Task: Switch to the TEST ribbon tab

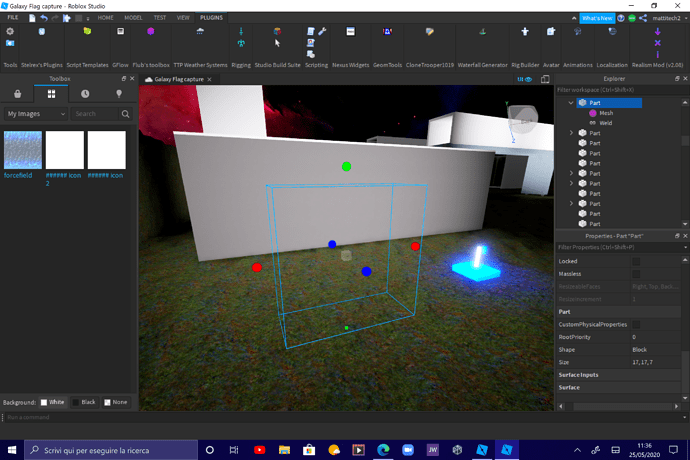Action: [160, 18]
